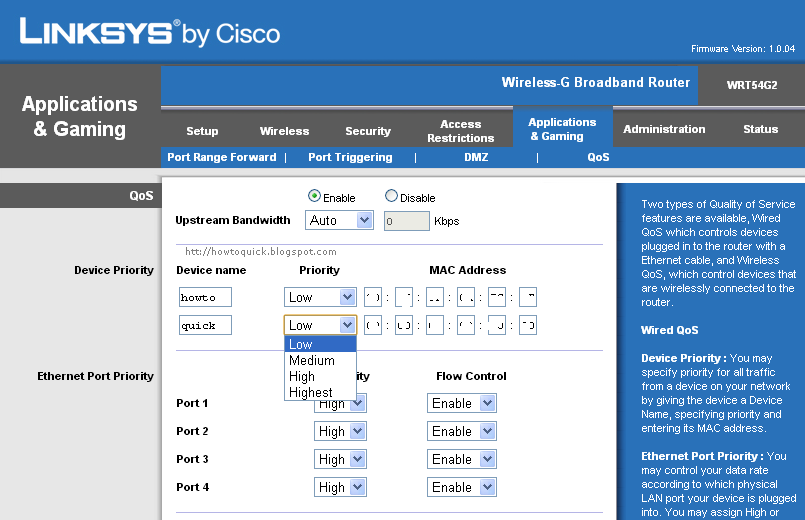The image size is (805, 520).
Task: Open the Port 2 Flow Control dropdown
Action: tap(462, 431)
